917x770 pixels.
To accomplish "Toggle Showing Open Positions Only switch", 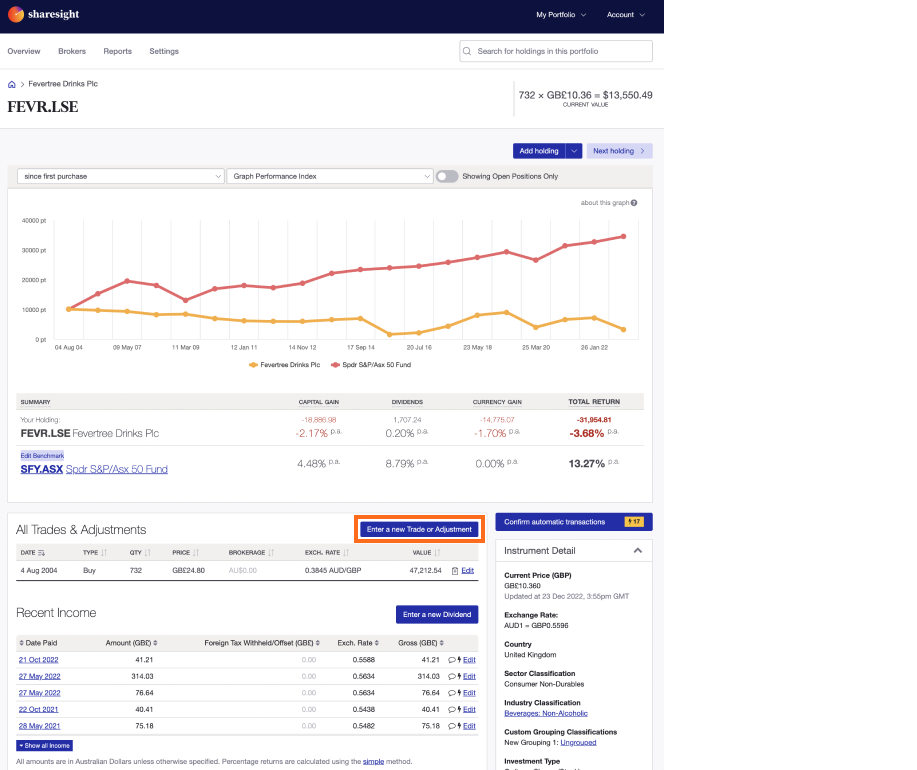I will click(447, 177).
